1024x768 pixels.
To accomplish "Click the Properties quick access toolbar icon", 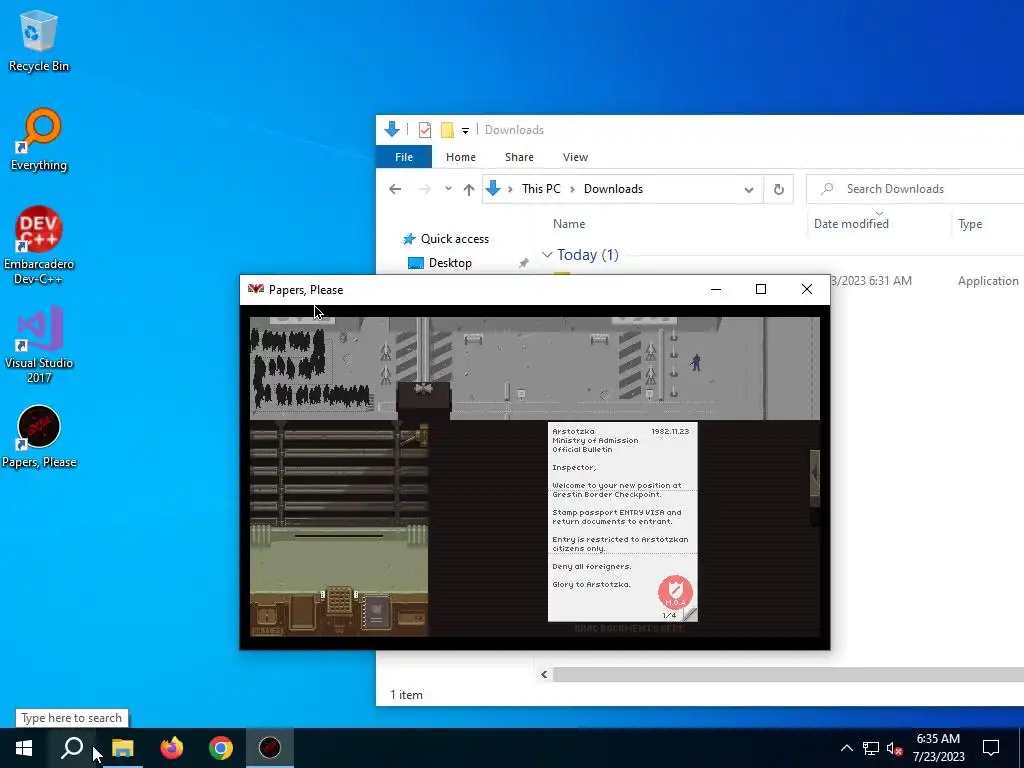I will click(x=424, y=130).
